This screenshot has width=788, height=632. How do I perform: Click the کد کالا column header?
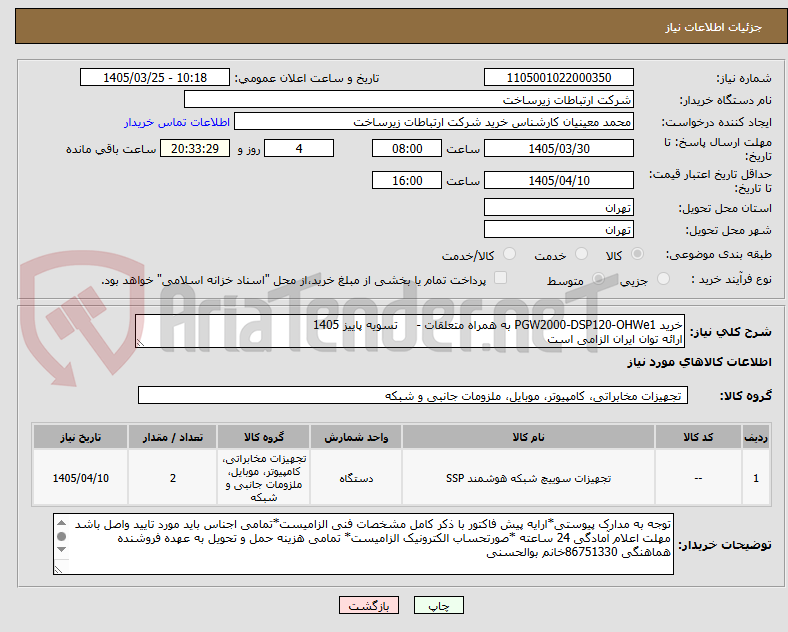pyautogui.click(x=698, y=437)
